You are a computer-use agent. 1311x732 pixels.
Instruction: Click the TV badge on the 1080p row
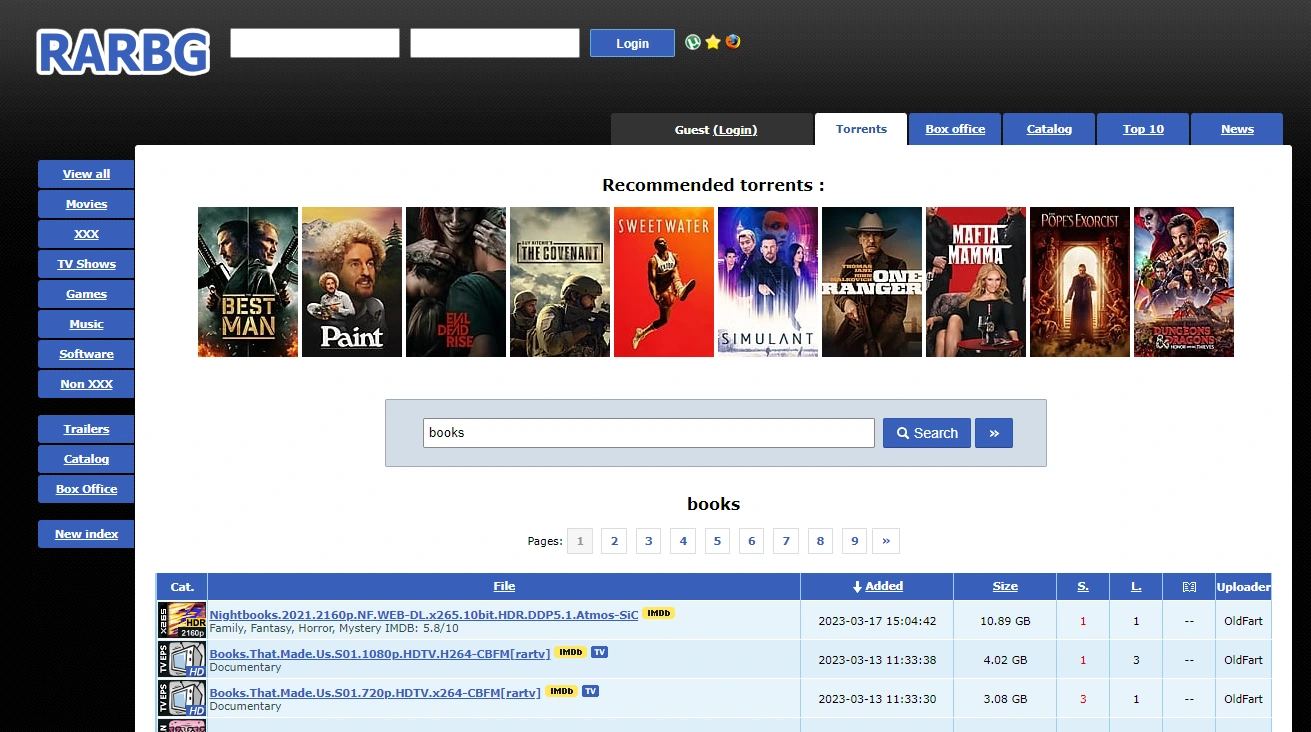point(599,652)
